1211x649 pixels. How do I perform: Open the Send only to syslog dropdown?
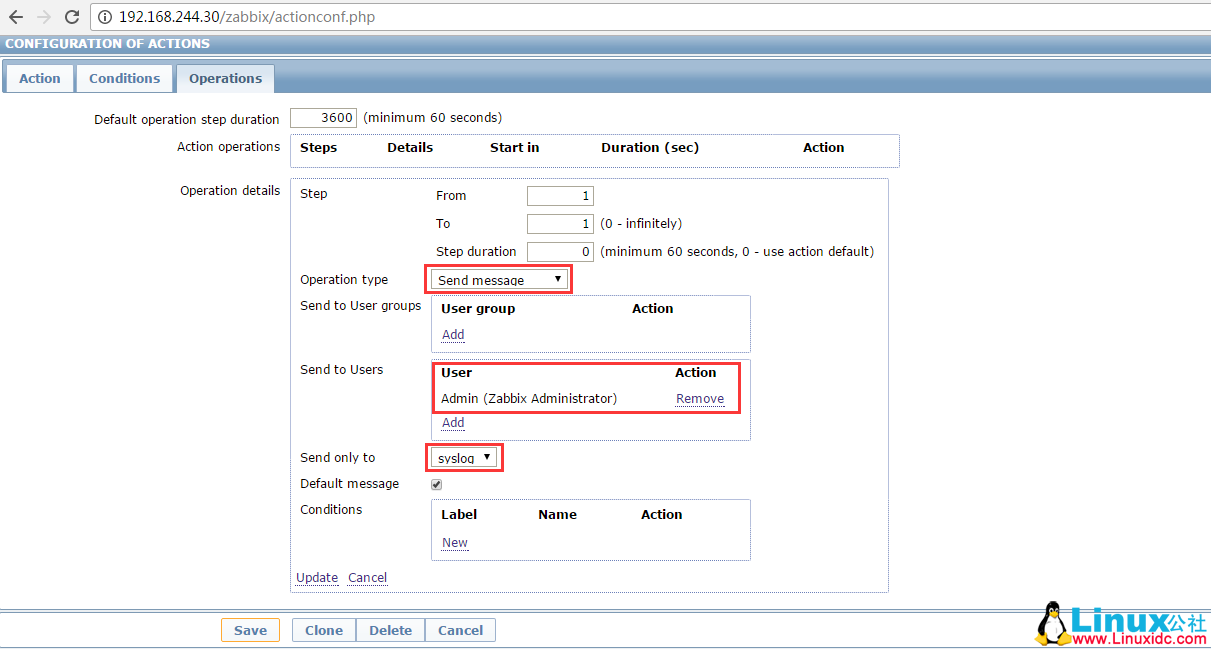tap(463, 457)
